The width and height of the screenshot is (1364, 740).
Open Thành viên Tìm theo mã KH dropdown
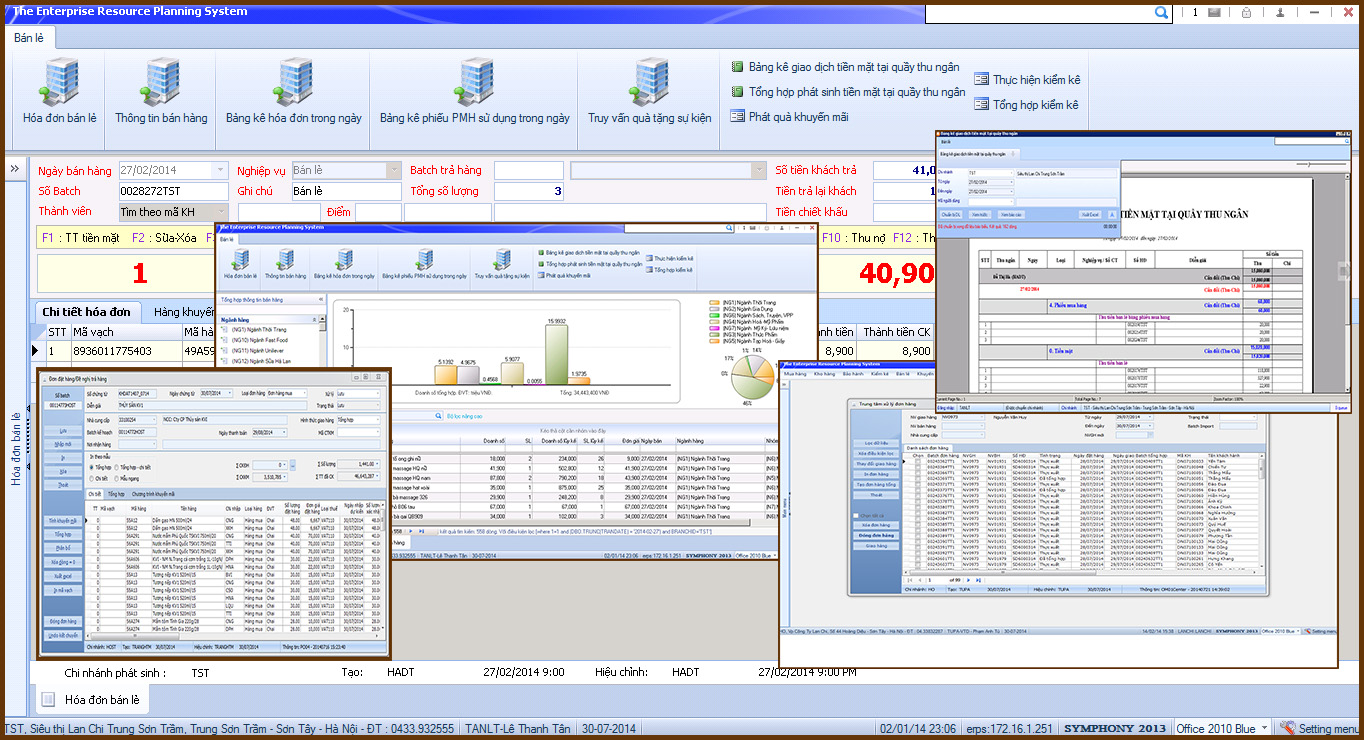tap(220, 212)
